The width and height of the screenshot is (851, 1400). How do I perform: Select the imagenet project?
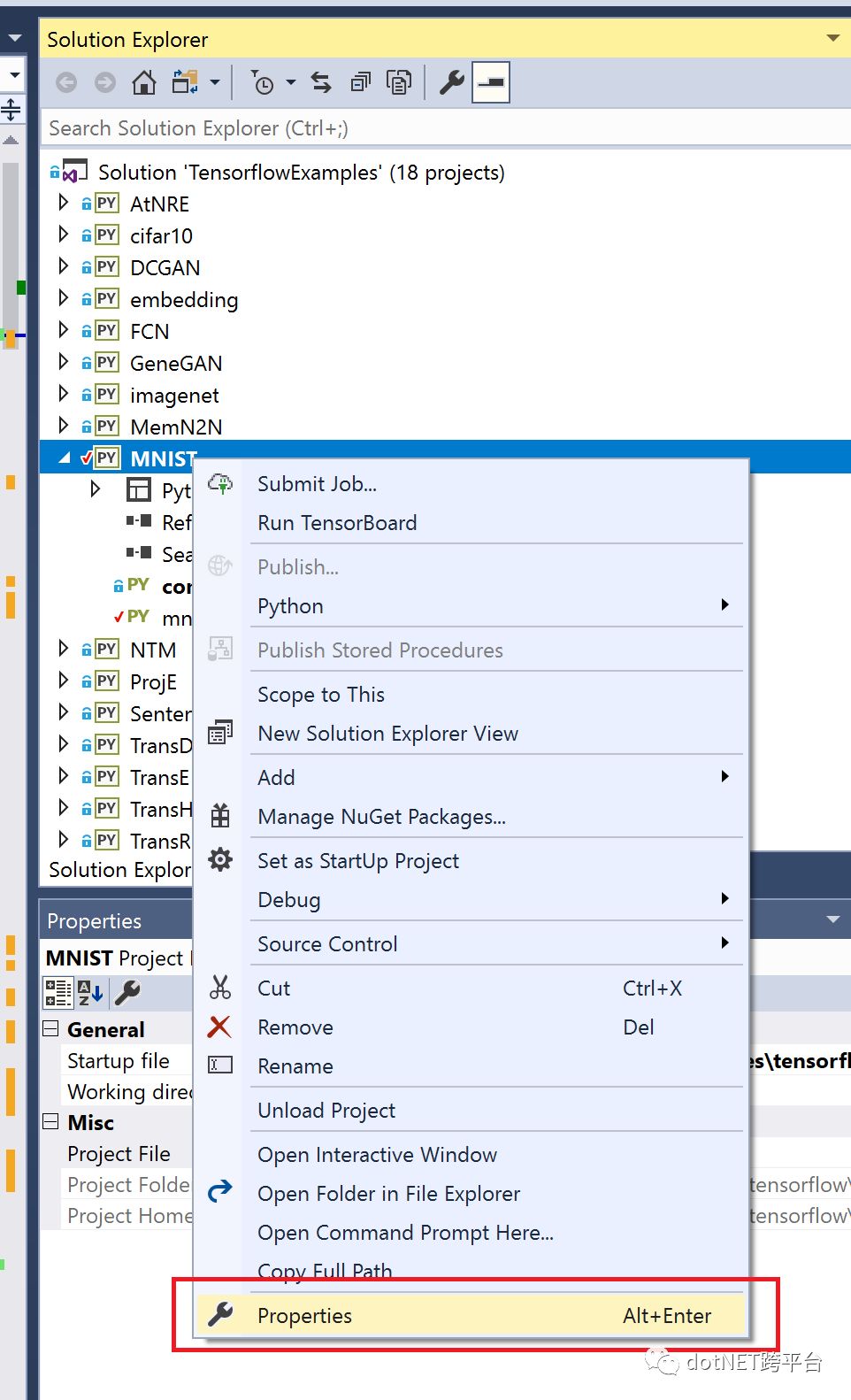pyautogui.click(x=174, y=396)
